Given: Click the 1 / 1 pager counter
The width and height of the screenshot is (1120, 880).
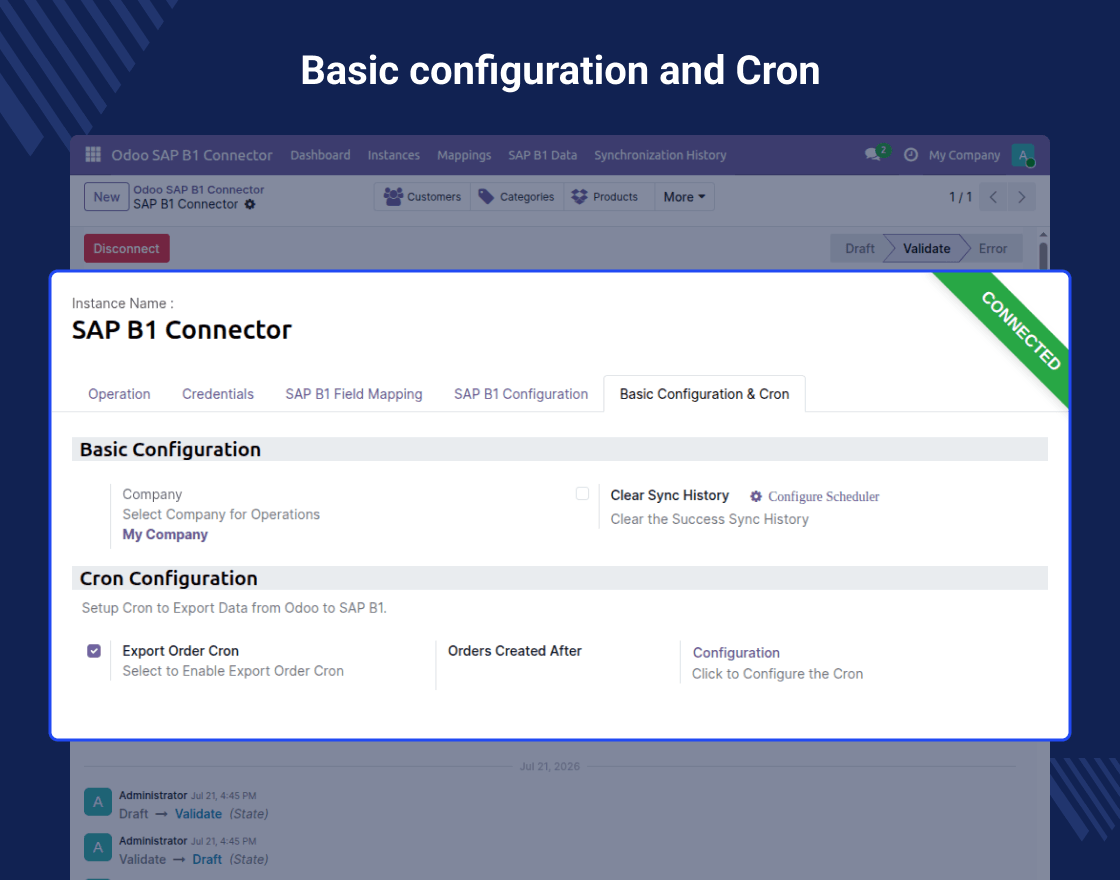Looking at the screenshot, I should 960,197.
